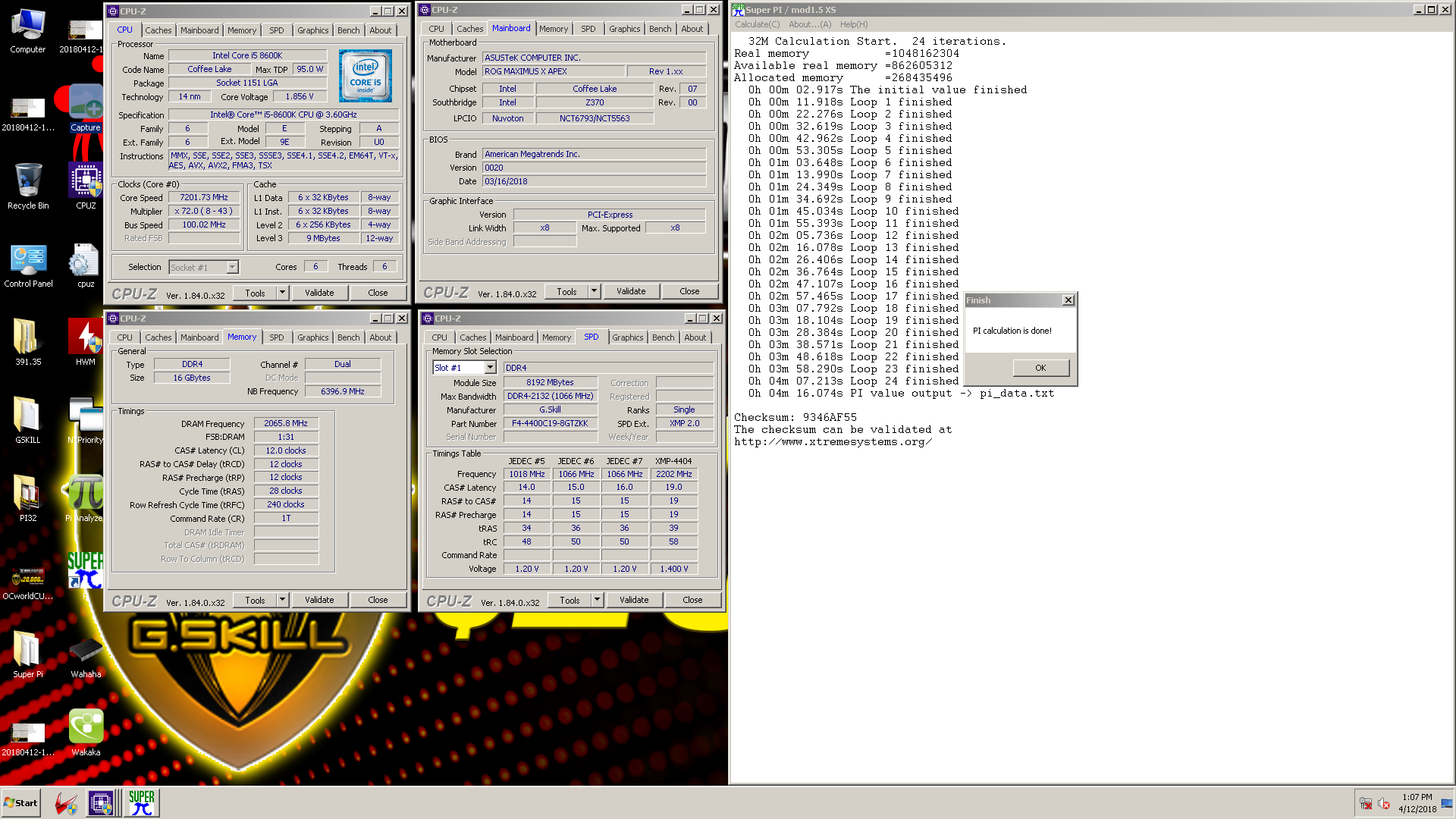Click the xtremesystems.org URL text
The width and height of the screenshot is (1456, 819).
click(833, 441)
